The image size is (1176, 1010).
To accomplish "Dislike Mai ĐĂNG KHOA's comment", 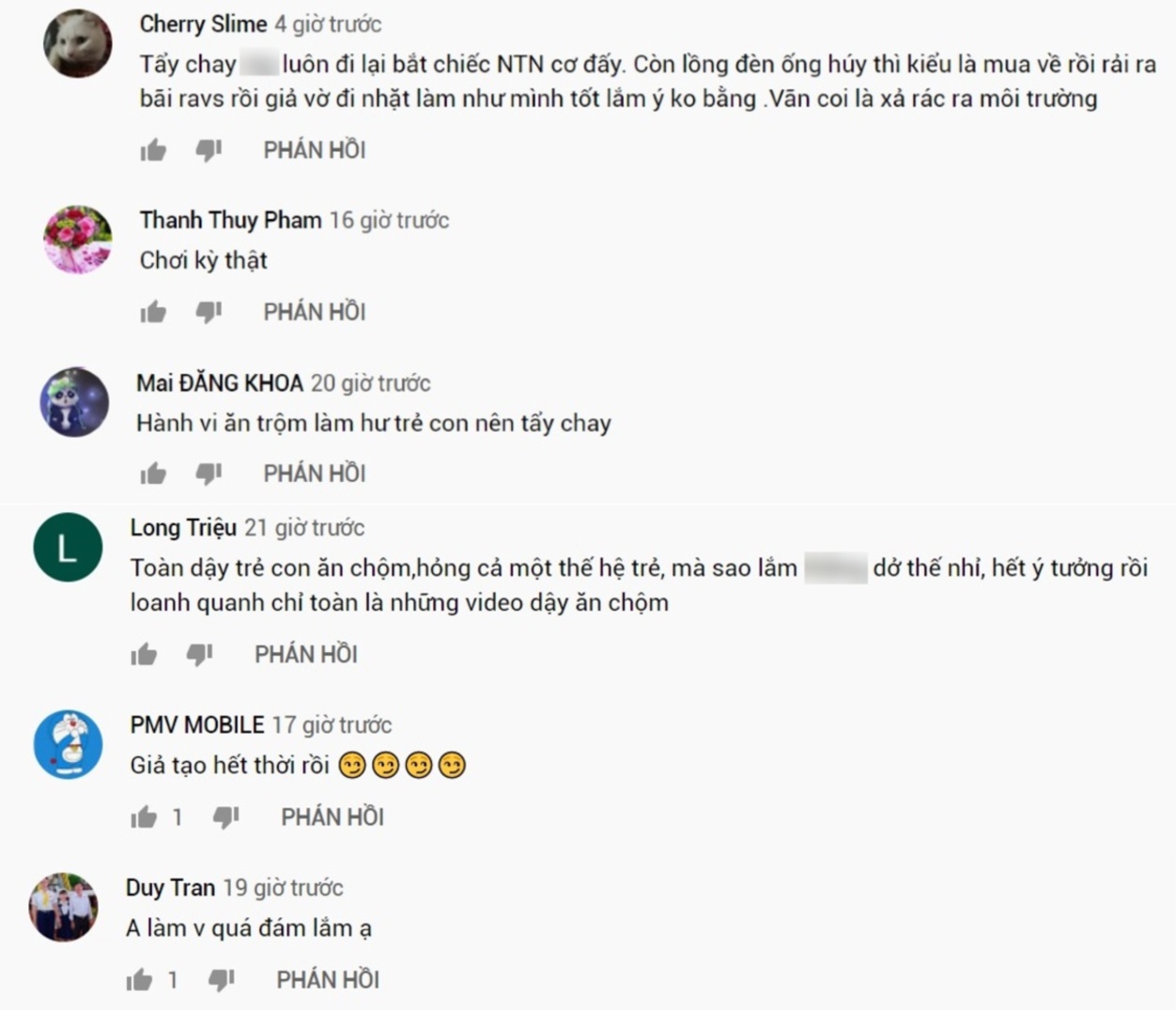I will [x=210, y=473].
